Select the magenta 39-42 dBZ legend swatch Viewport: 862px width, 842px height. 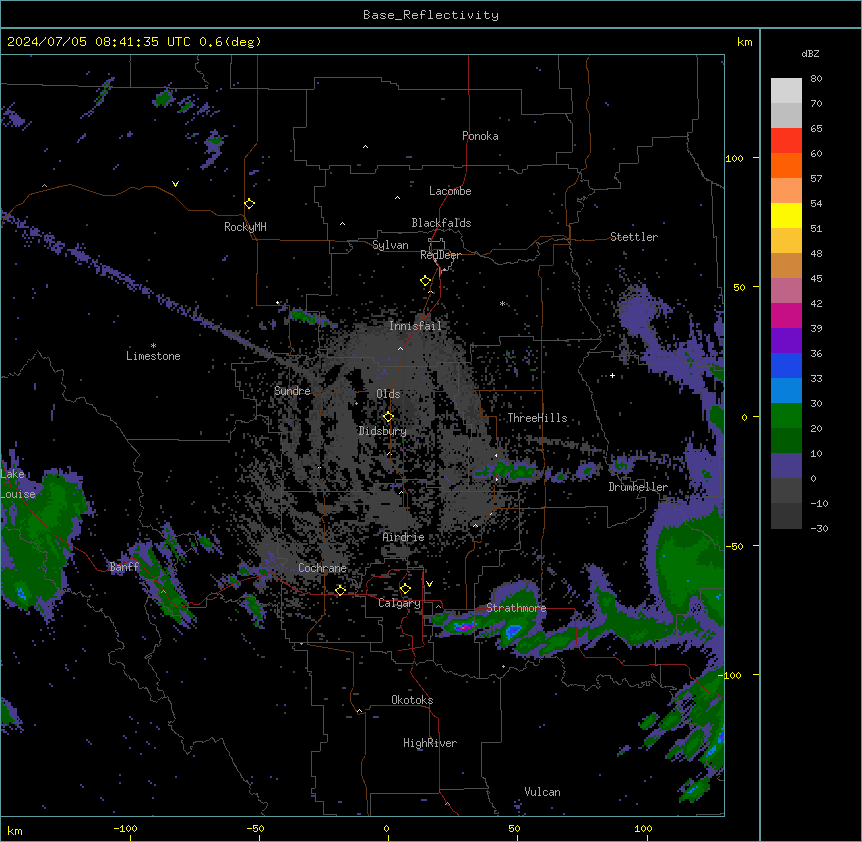(786, 315)
